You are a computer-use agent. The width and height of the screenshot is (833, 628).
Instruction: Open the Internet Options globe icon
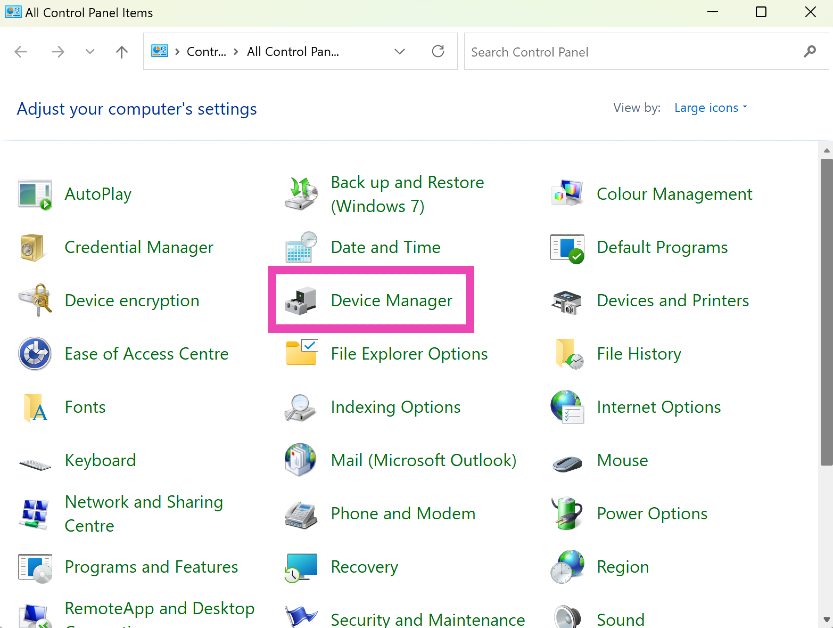pos(567,407)
